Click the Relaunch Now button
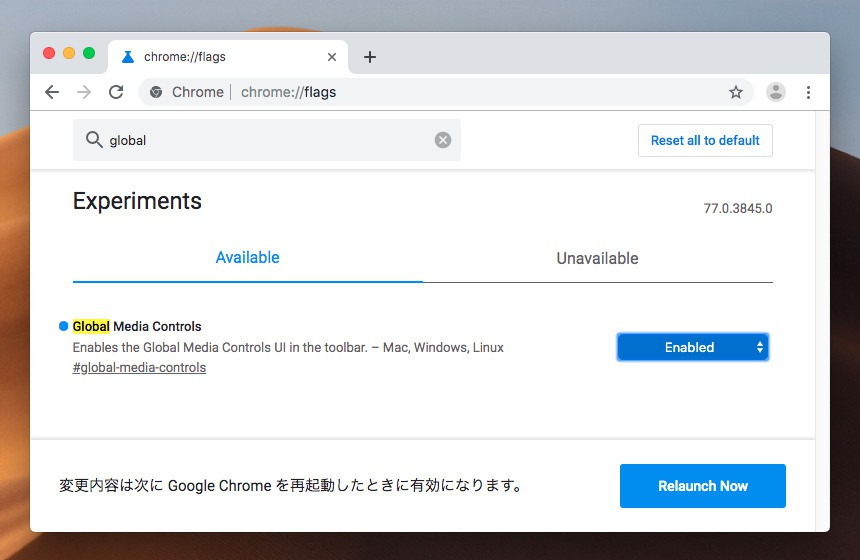This screenshot has width=860, height=560. coord(702,486)
